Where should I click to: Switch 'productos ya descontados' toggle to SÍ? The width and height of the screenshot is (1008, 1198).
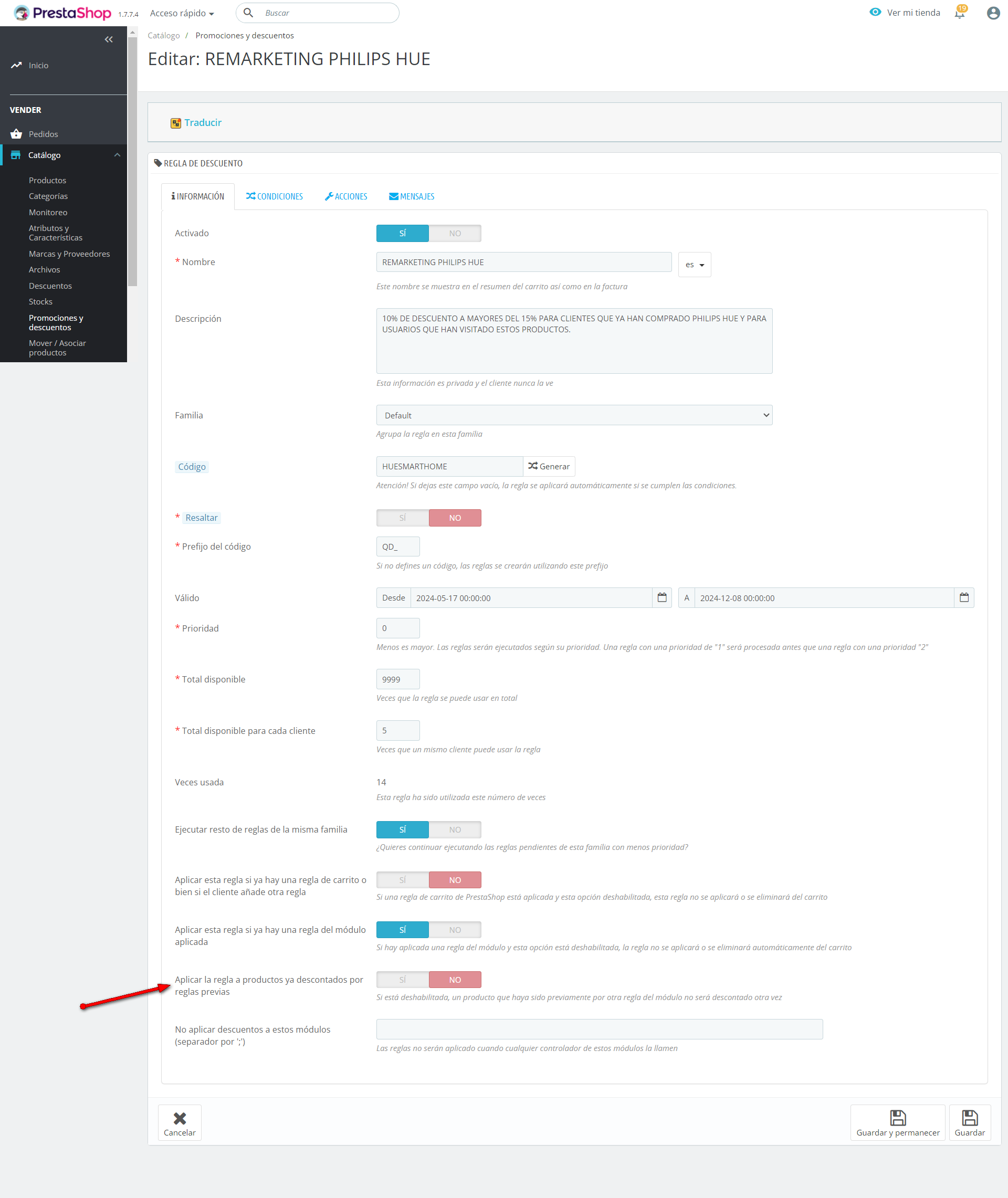pyautogui.click(x=402, y=980)
